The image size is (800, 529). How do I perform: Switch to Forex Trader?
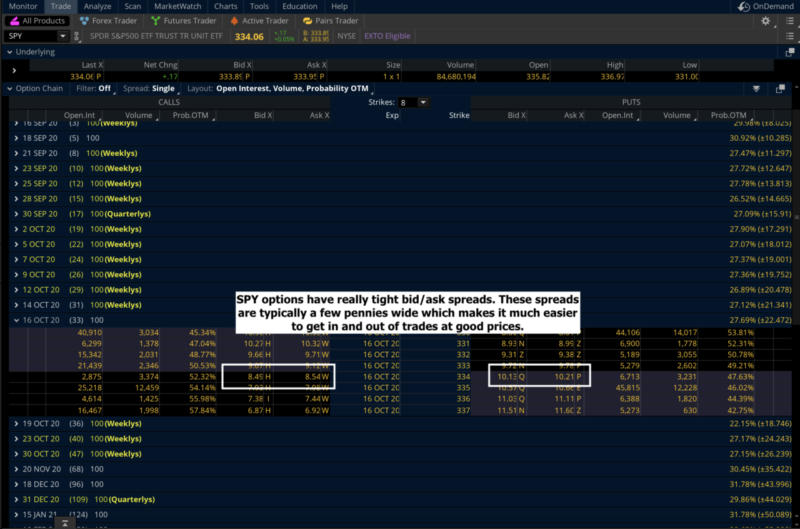pyautogui.click(x=109, y=21)
